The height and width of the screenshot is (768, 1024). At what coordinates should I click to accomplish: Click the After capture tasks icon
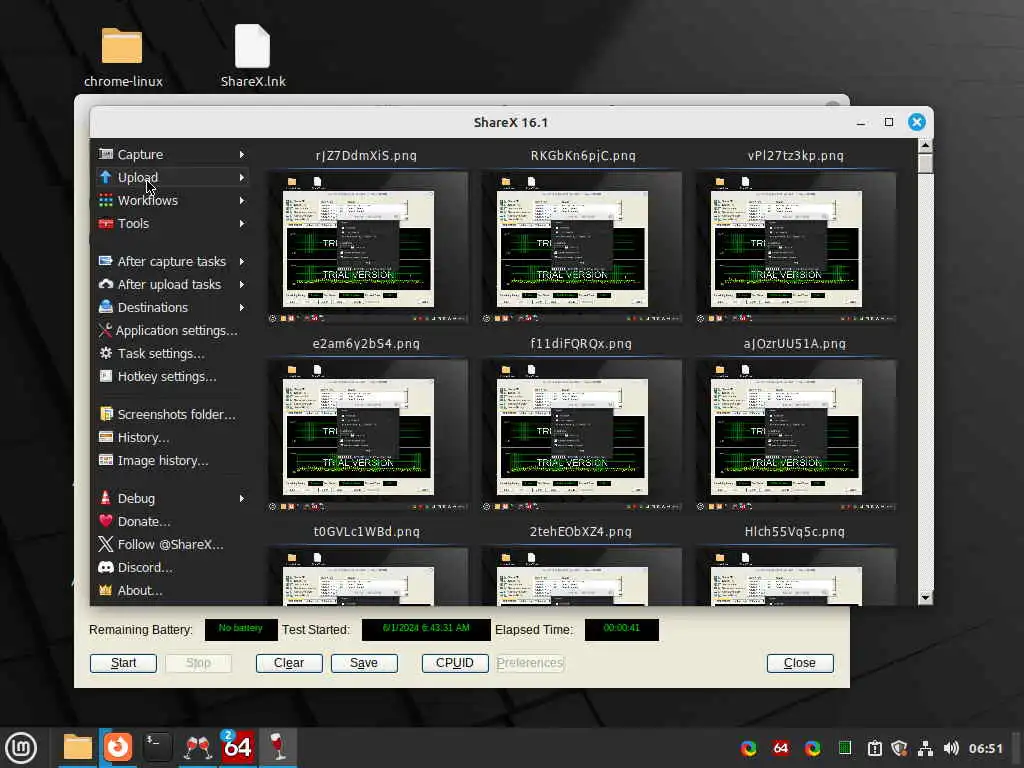click(x=105, y=261)
